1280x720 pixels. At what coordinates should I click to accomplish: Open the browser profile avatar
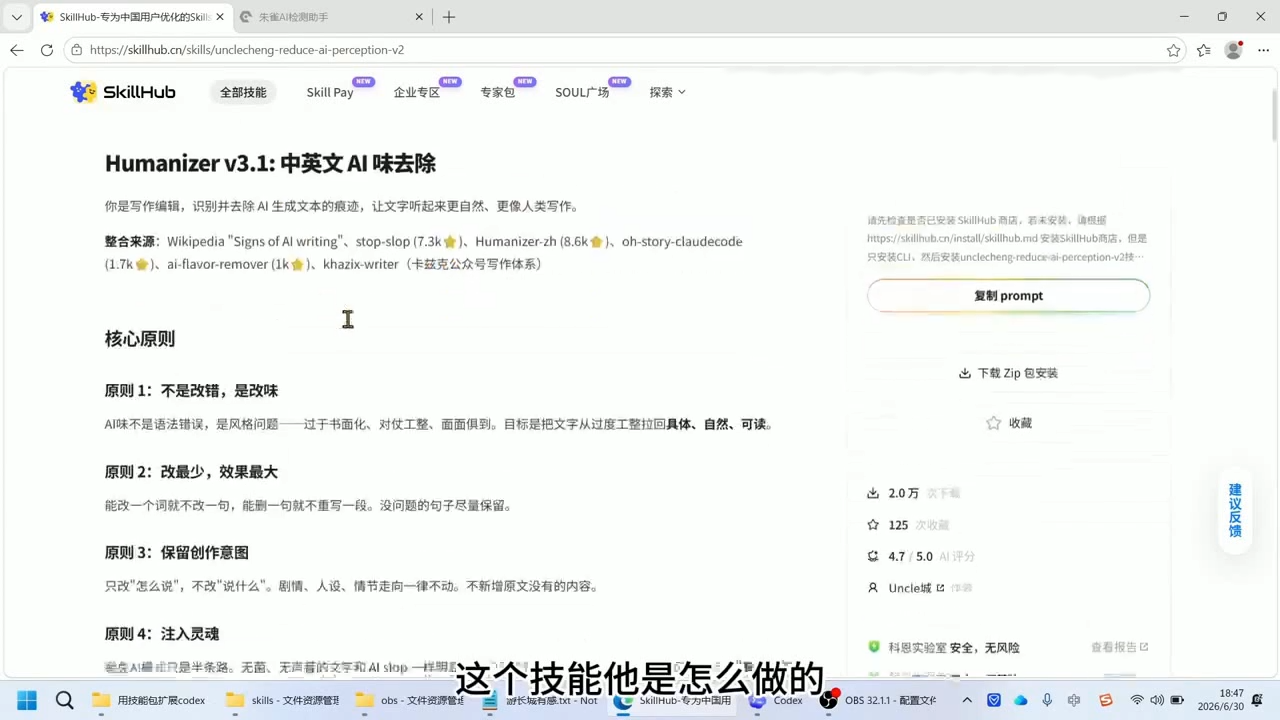(x=1233, y=50)
